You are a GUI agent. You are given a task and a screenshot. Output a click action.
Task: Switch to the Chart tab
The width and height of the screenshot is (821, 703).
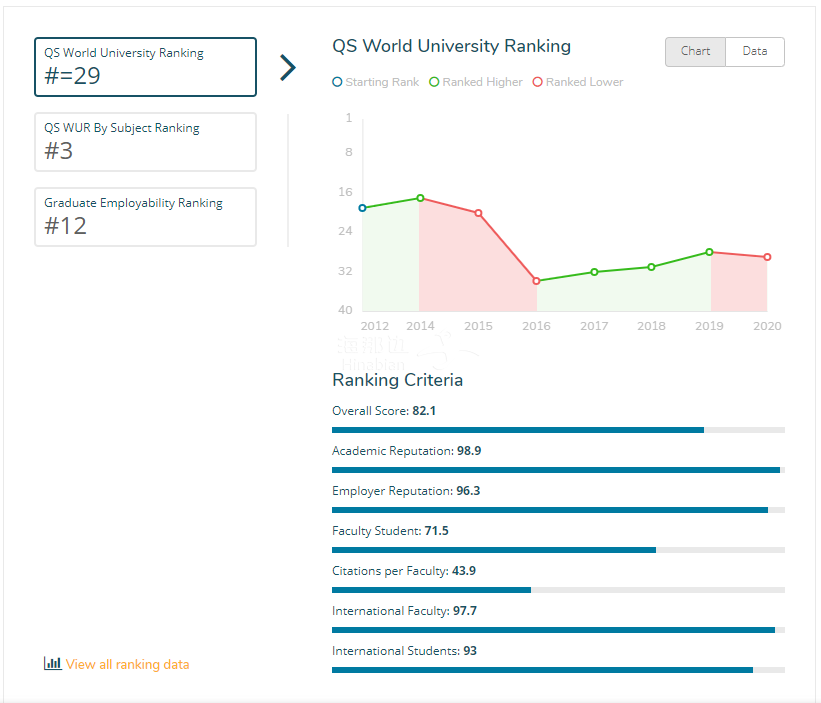tap(695, 51)
